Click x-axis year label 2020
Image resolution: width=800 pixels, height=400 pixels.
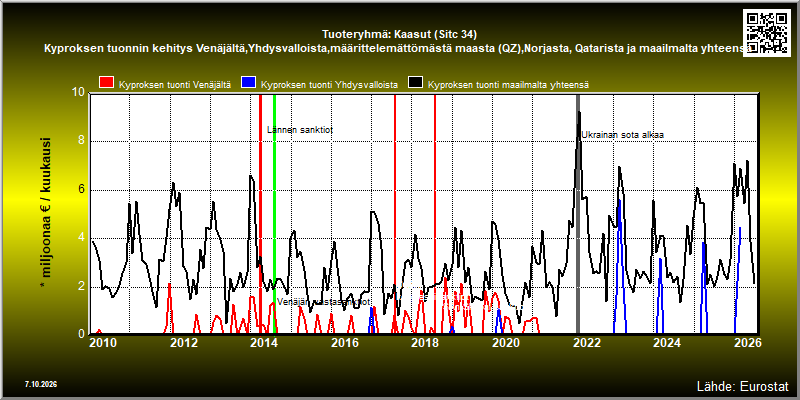coord(505,342)
